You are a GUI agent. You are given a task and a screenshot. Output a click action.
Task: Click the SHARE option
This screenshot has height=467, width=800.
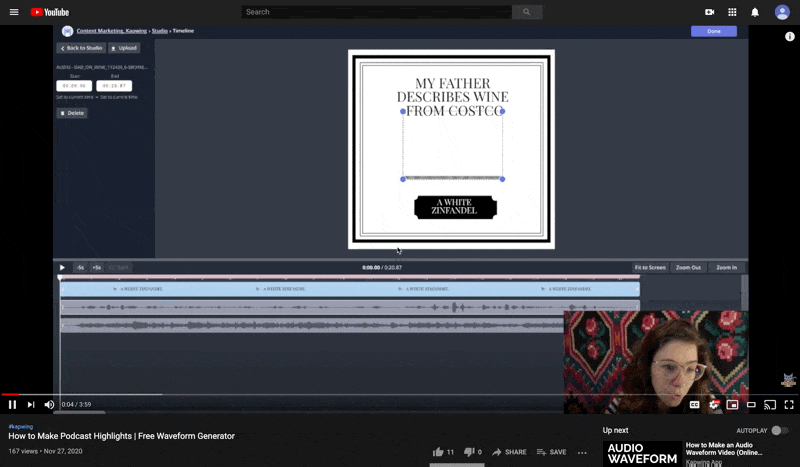pos(509,452)
